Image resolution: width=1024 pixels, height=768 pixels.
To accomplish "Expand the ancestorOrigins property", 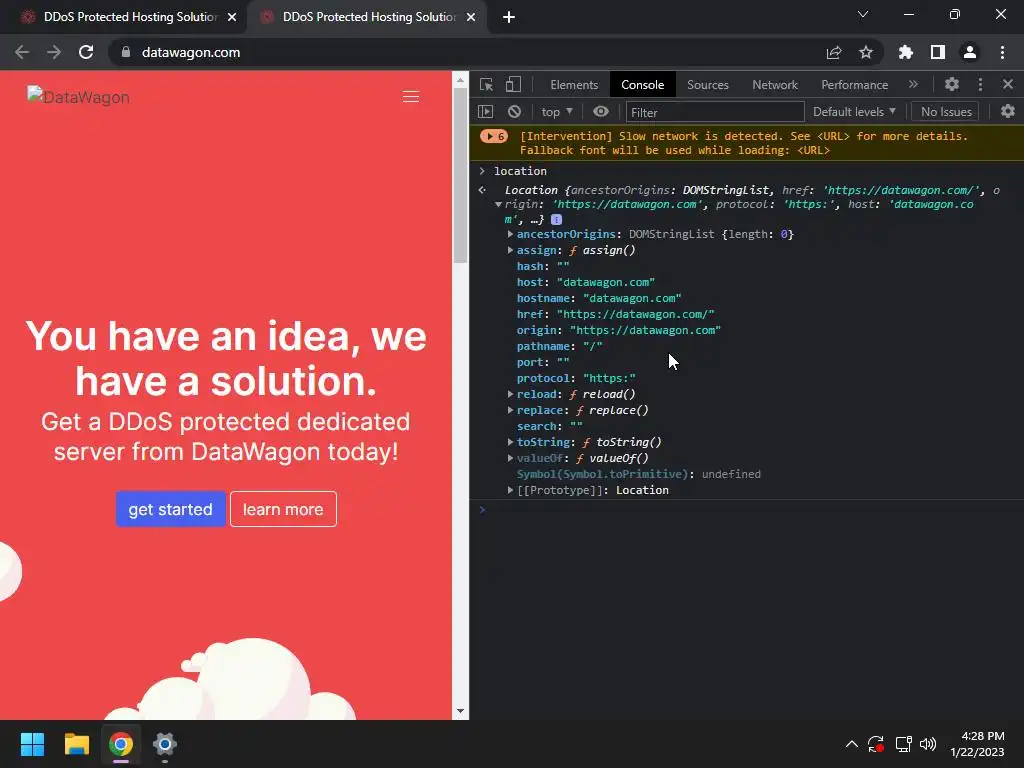I will pos(510,234).
